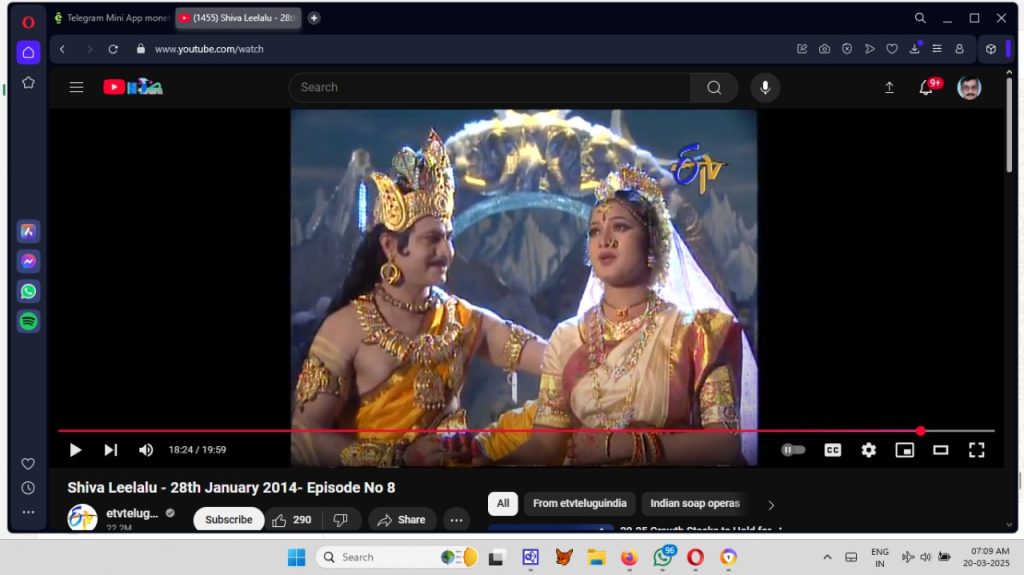Select the Indian soap operas chip
Image resolution: width=1024 pixels, height=575 pixels.
click(x=695, y=503)
